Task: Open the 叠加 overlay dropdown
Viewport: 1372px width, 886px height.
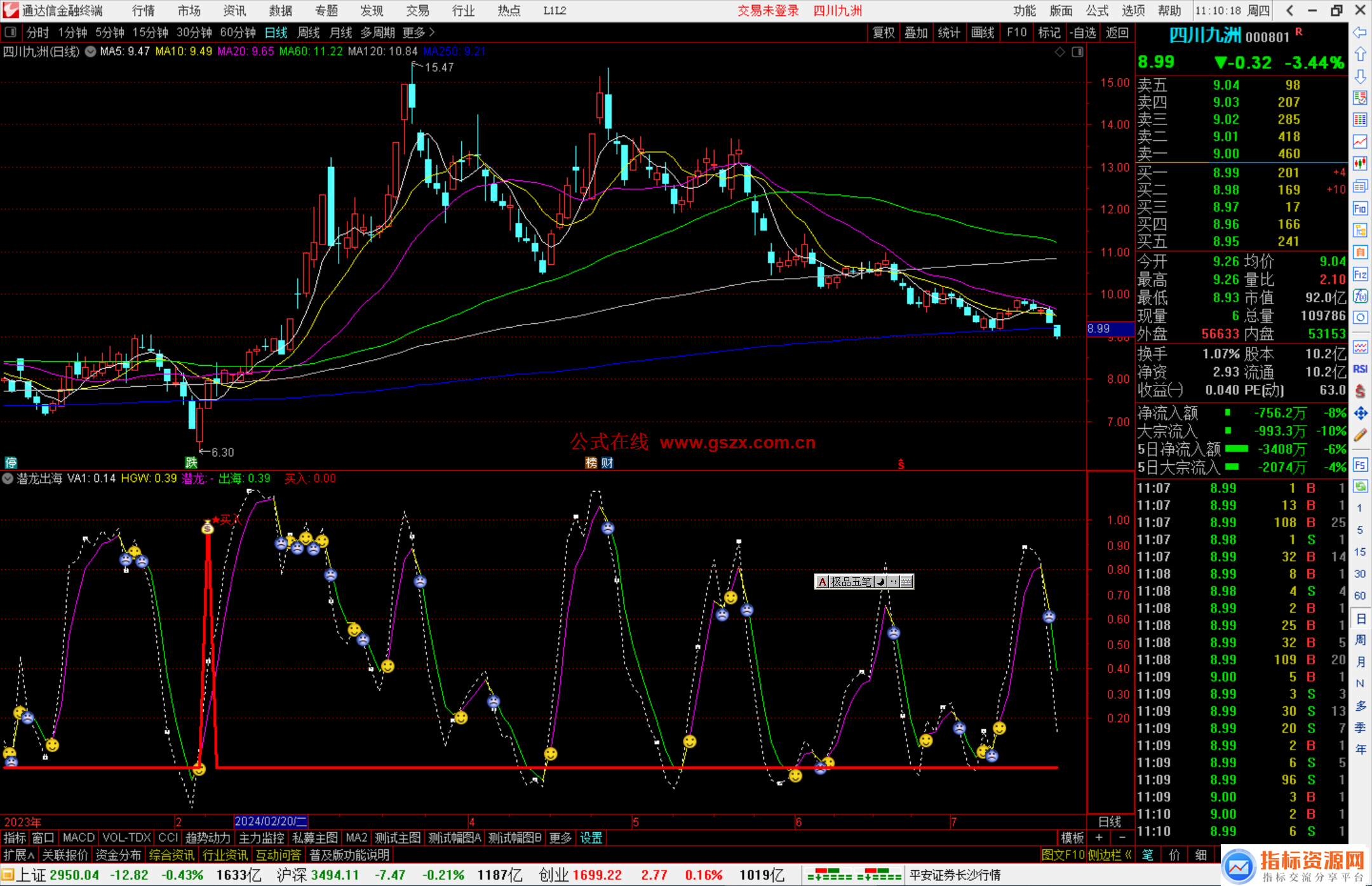Action: point(916,32)
